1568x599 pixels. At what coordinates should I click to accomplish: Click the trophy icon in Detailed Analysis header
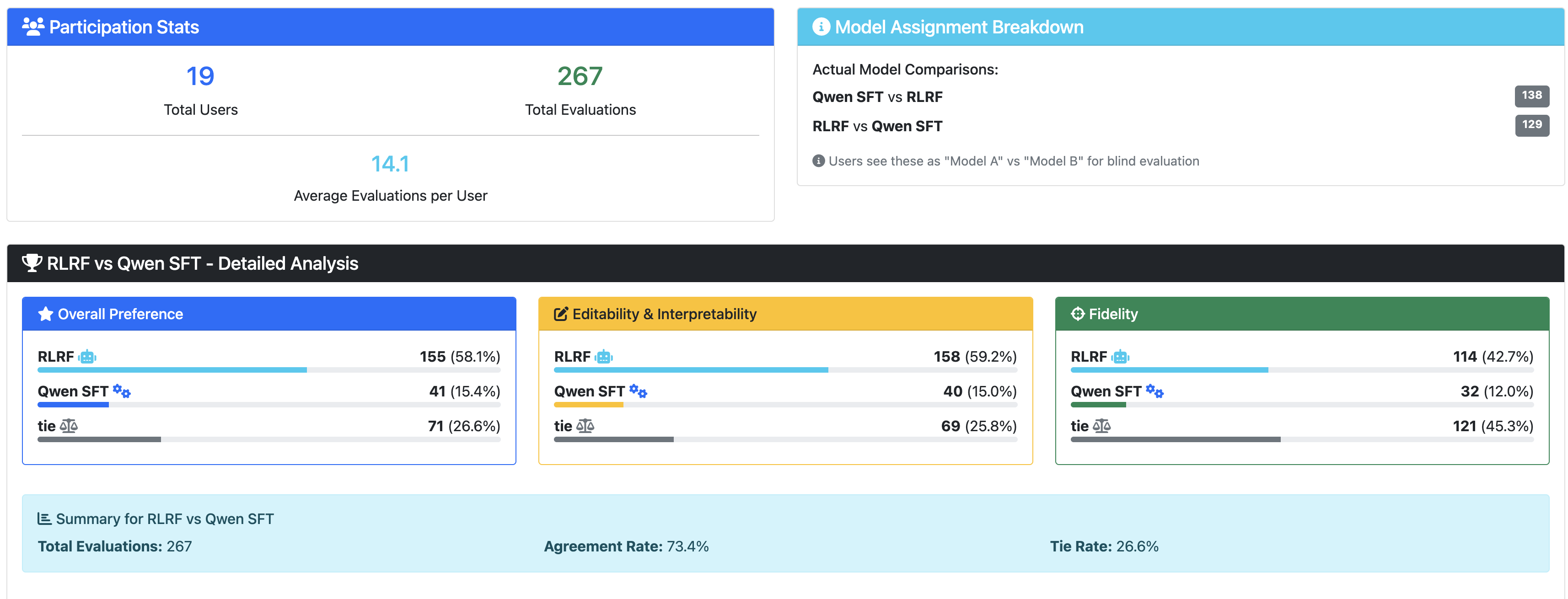pos(32,263)
